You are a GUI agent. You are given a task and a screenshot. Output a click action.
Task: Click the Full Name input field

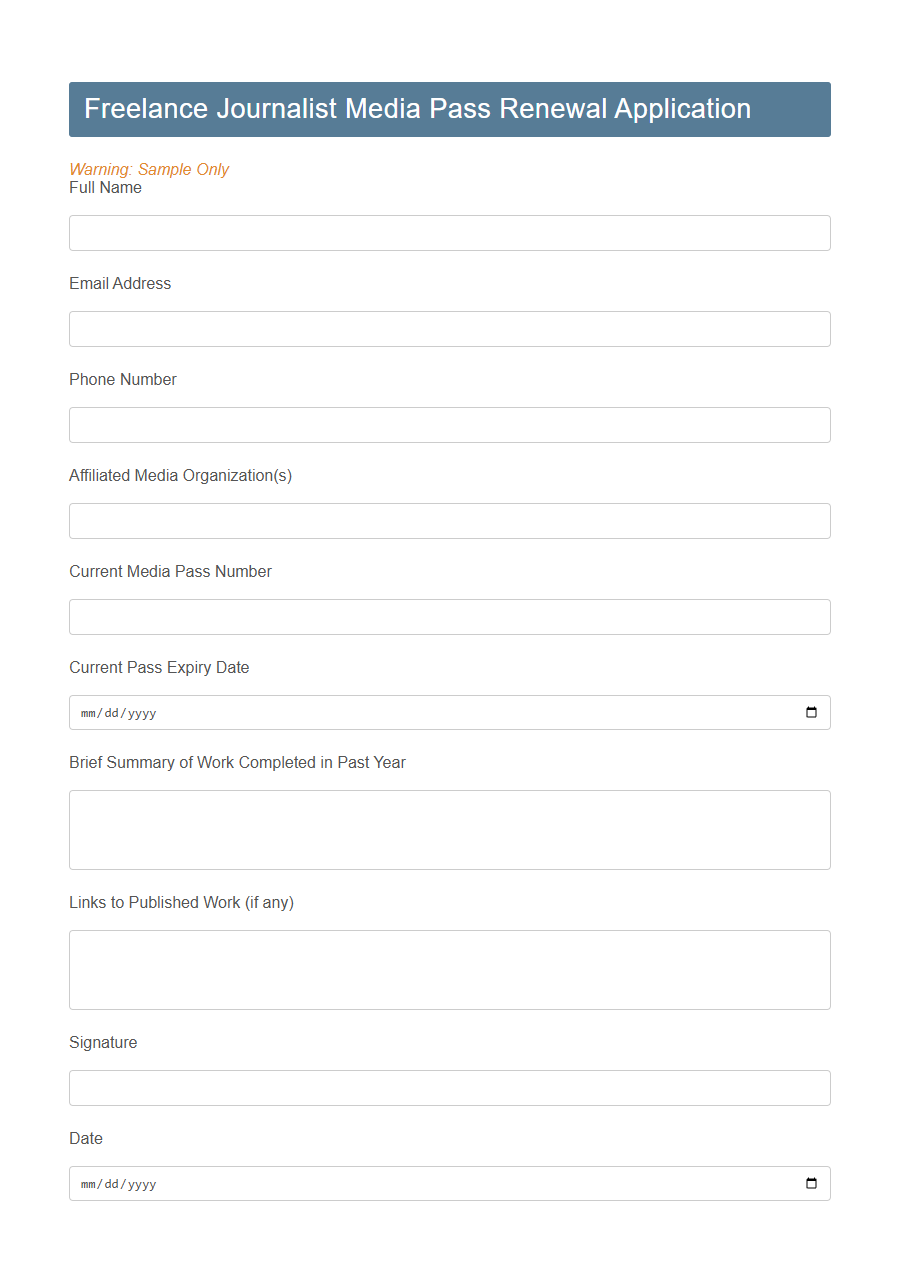pyautogui.click(x=449, y=233)
